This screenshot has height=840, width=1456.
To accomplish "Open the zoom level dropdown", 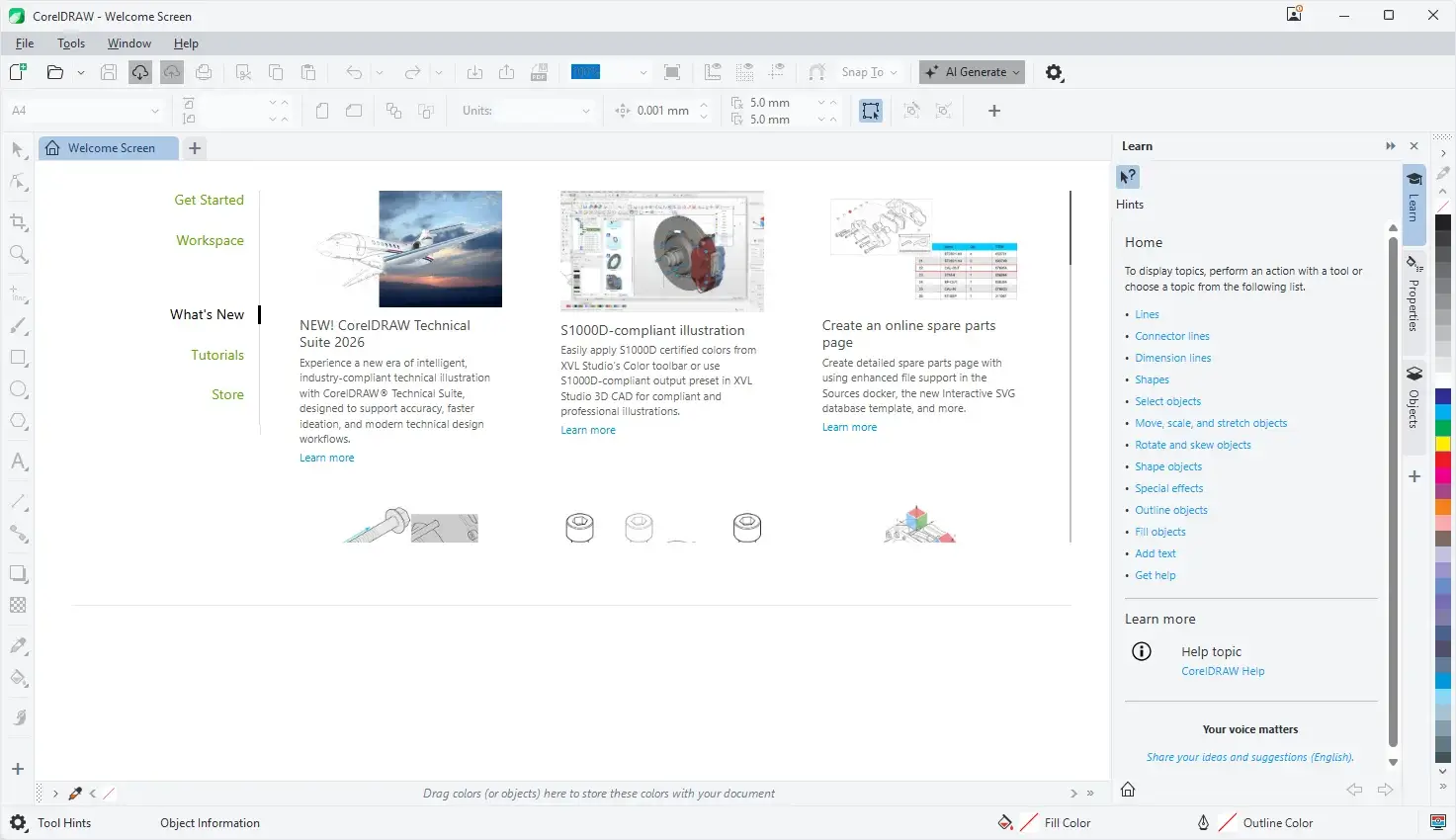I will [643, 72].
